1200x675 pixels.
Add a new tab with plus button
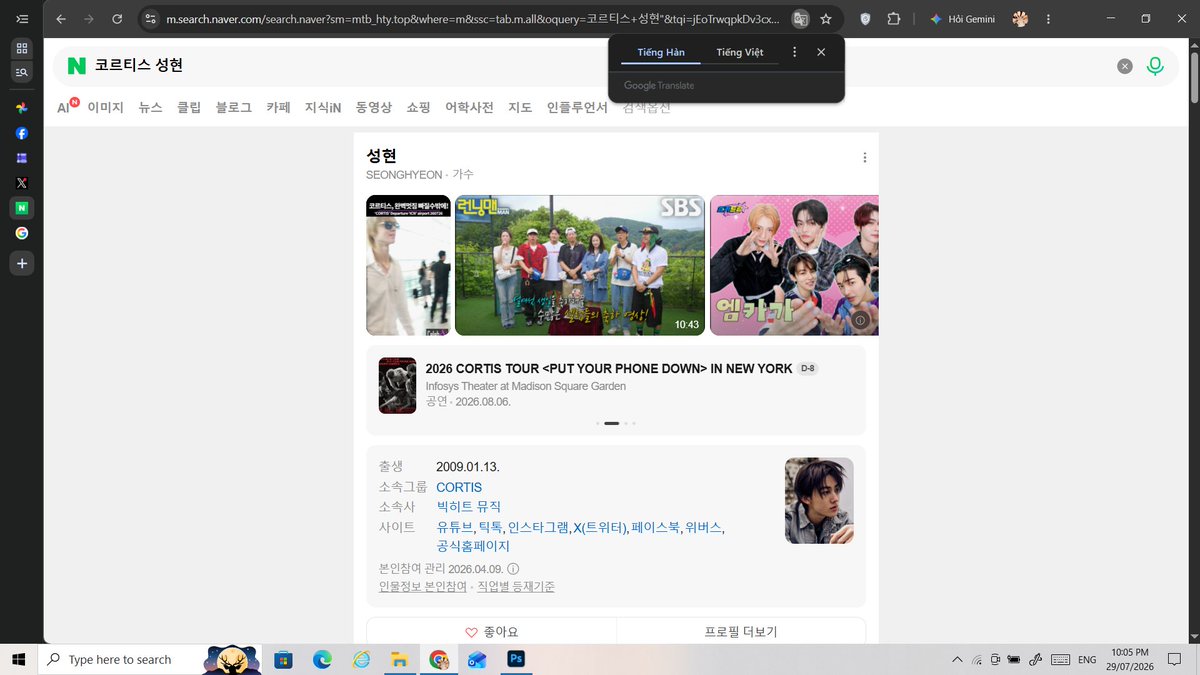click(21, 264)
